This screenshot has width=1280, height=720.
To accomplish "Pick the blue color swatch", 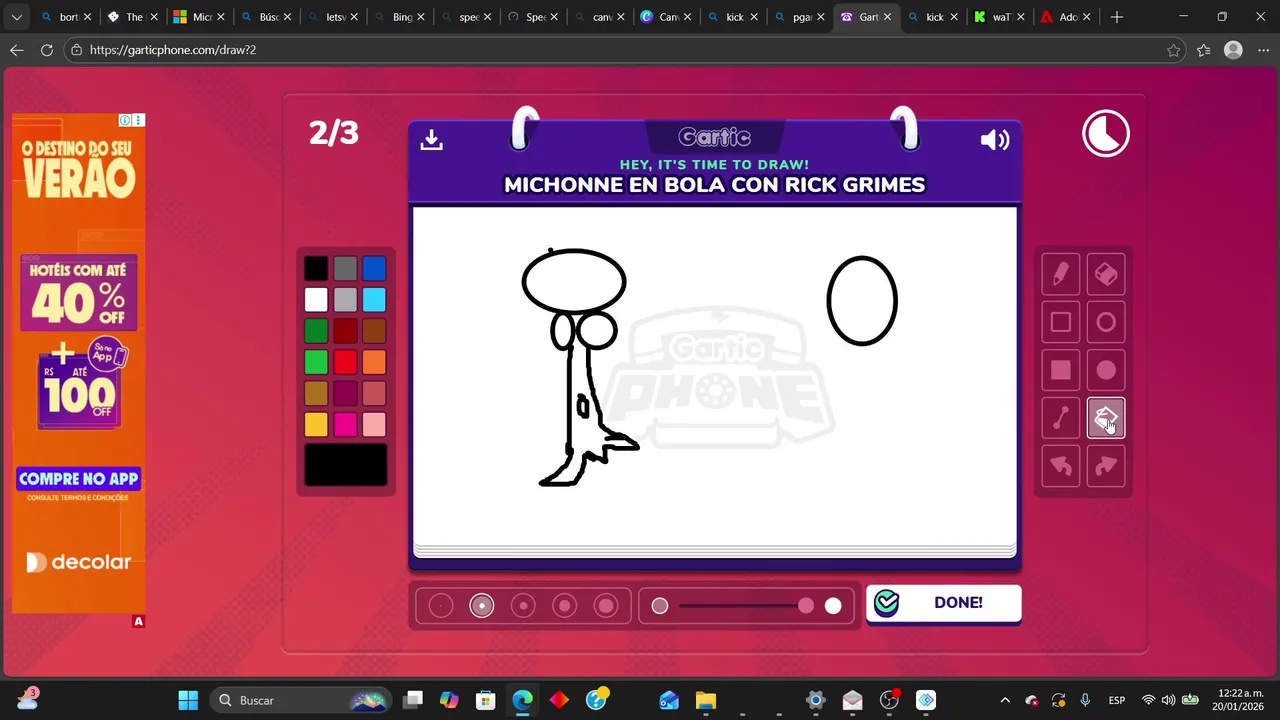I will (x=374, y=268).
